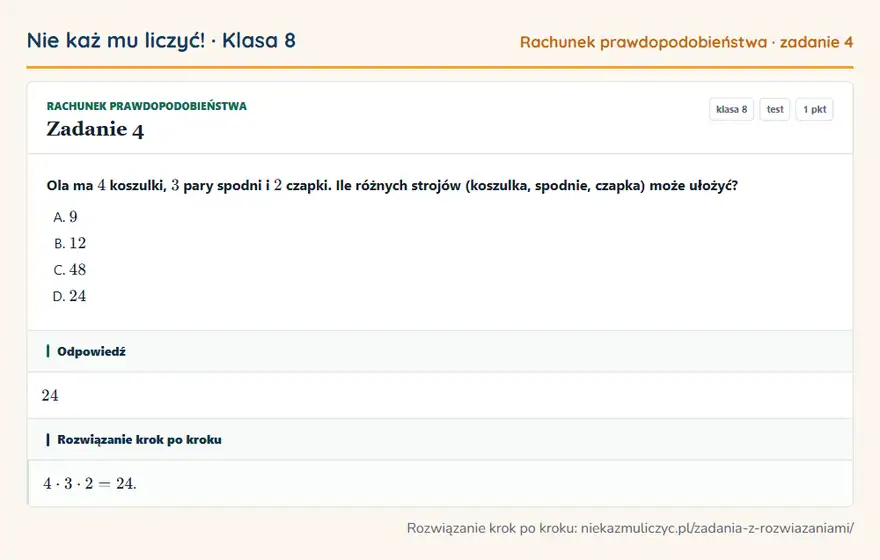
Task: Click the 'Zadanie 4' title
Action: coord(95,129)
